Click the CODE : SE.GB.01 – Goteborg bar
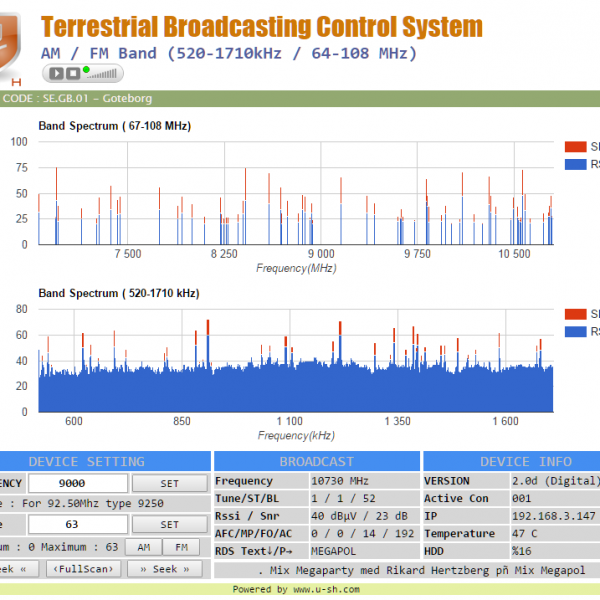 pos(300,99)
